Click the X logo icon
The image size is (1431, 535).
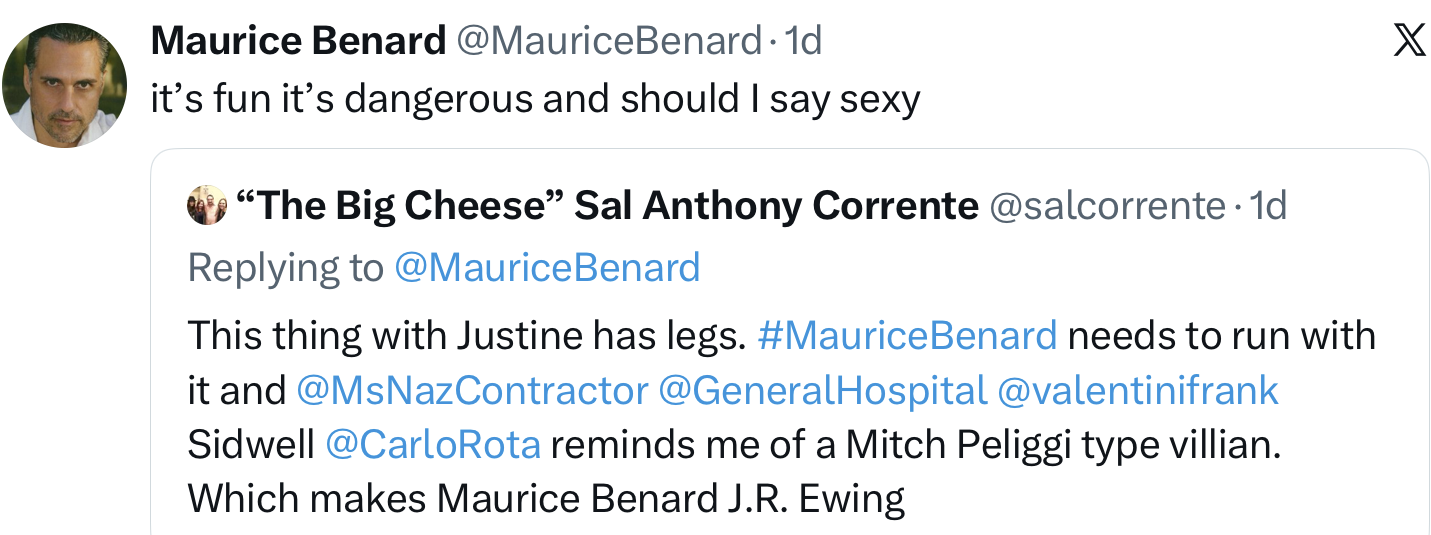point(1409,42)
